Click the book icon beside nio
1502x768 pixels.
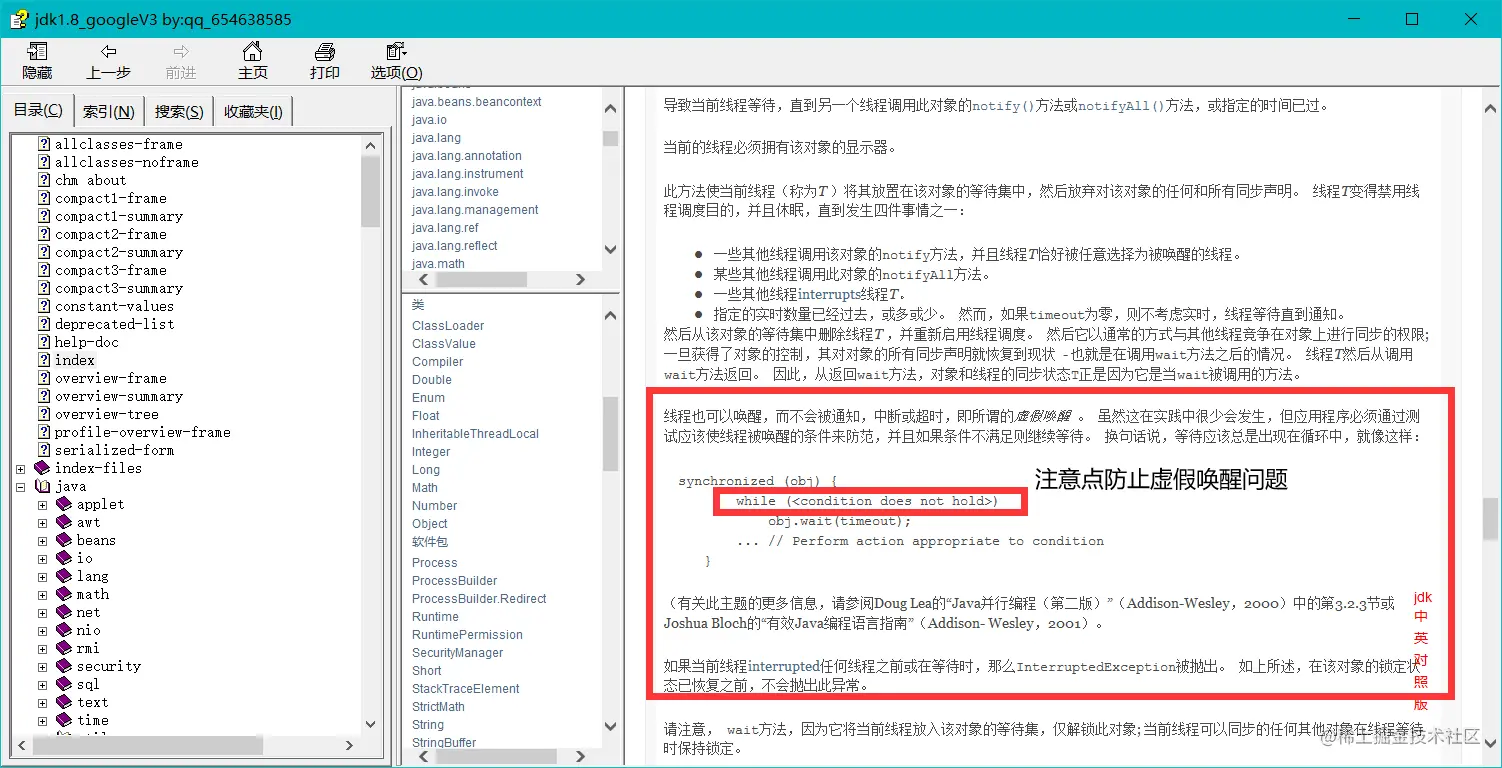(64, 630)
